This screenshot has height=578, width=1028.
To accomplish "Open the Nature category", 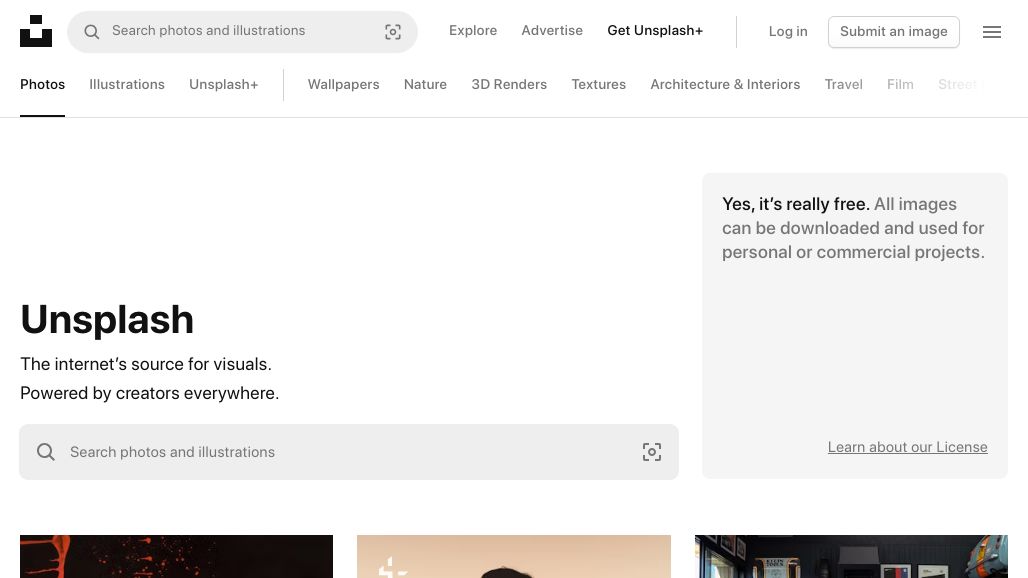I will 425,85.
